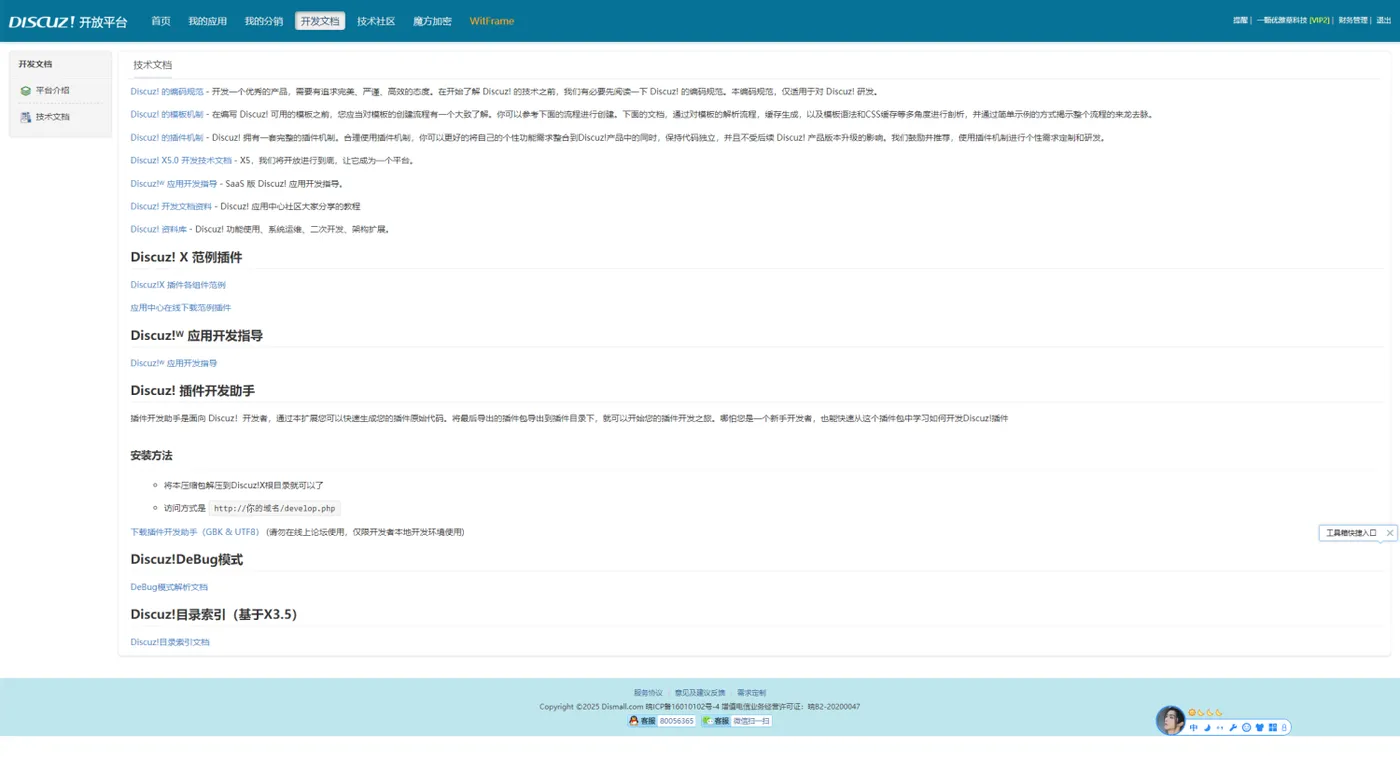Open 我的应用 in top navigation
The width and height of the screenshot is (1400, 775).
(208, 21)
